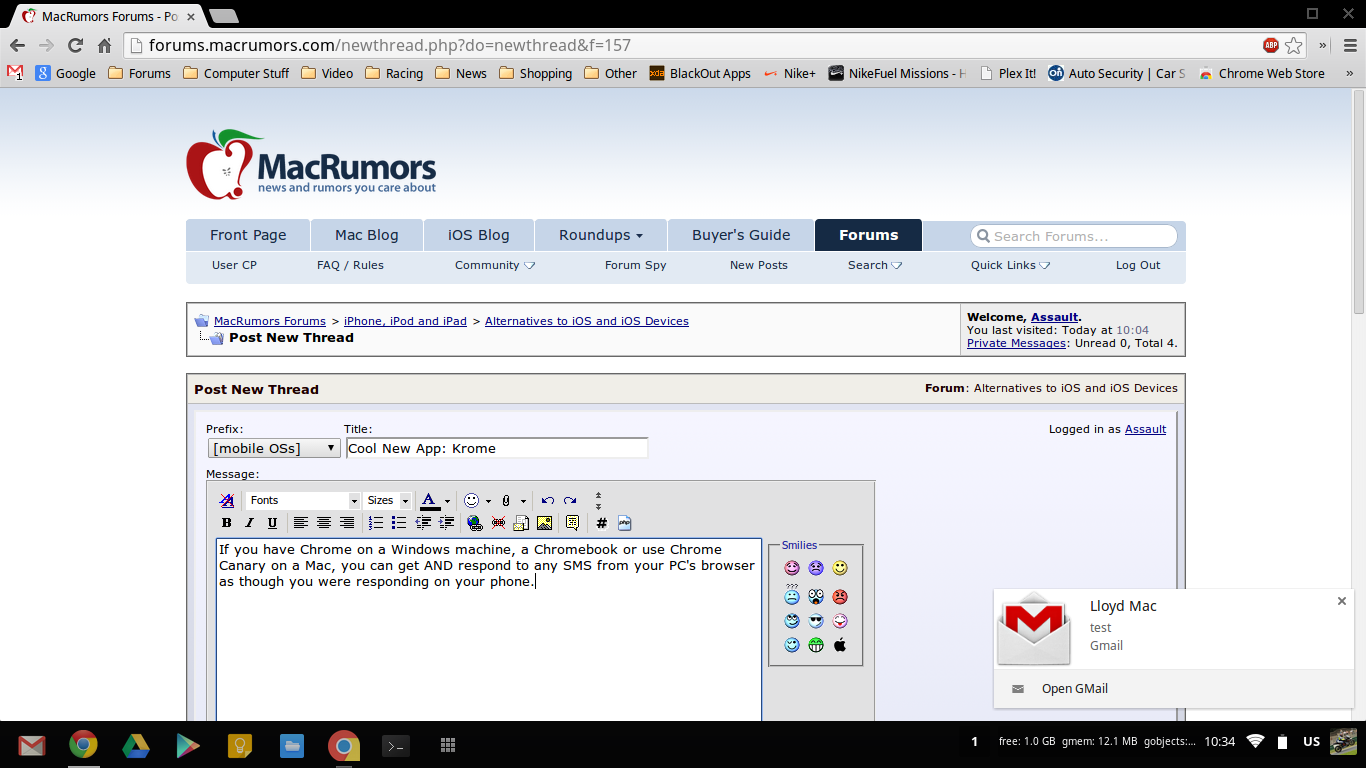Viewport: 1366px width, 768px height.
Task: Open the Mac Blog tab
Action: (367, 235)
